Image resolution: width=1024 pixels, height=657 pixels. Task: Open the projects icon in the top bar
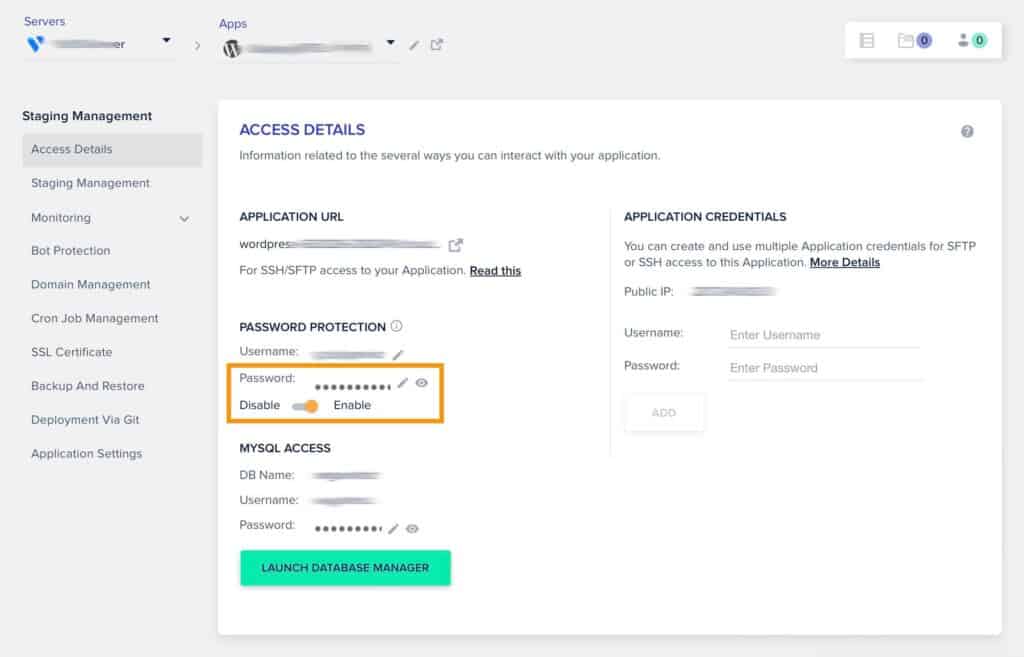913,42
